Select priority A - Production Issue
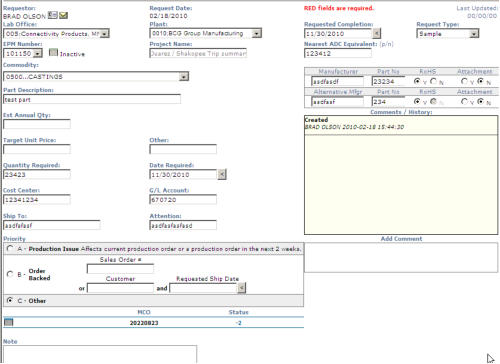The height and width of the screenshot is (364, 500). click(x=10, y=249)
